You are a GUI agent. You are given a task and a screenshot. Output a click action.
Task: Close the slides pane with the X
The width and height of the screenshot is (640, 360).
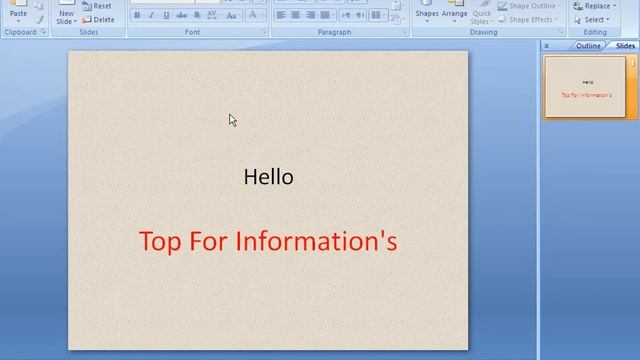pyautogui.click(x=547, y=46)
